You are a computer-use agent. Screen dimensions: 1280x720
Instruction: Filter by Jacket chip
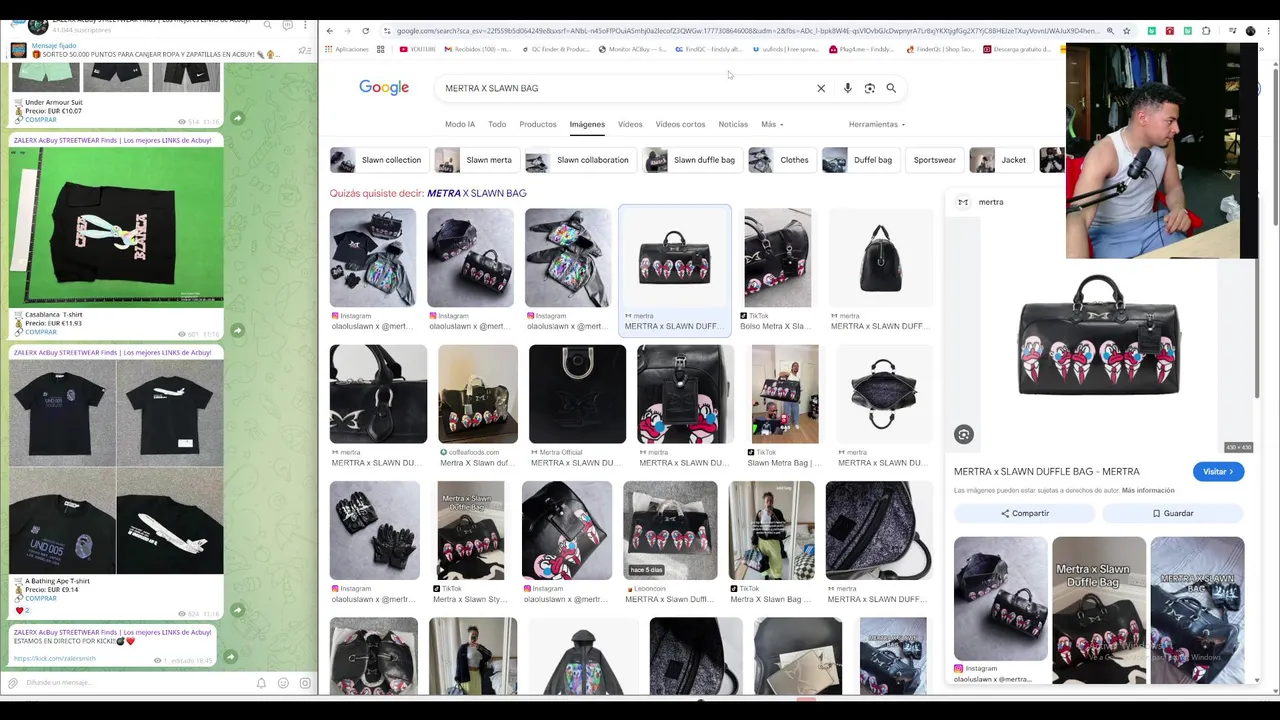[1000, 160]
